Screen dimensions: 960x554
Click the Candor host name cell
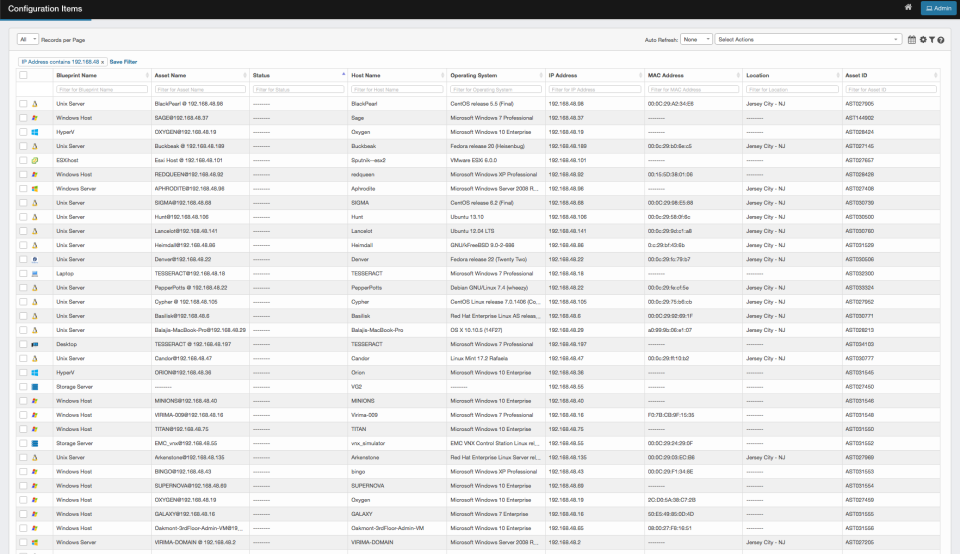pos(361,359)
